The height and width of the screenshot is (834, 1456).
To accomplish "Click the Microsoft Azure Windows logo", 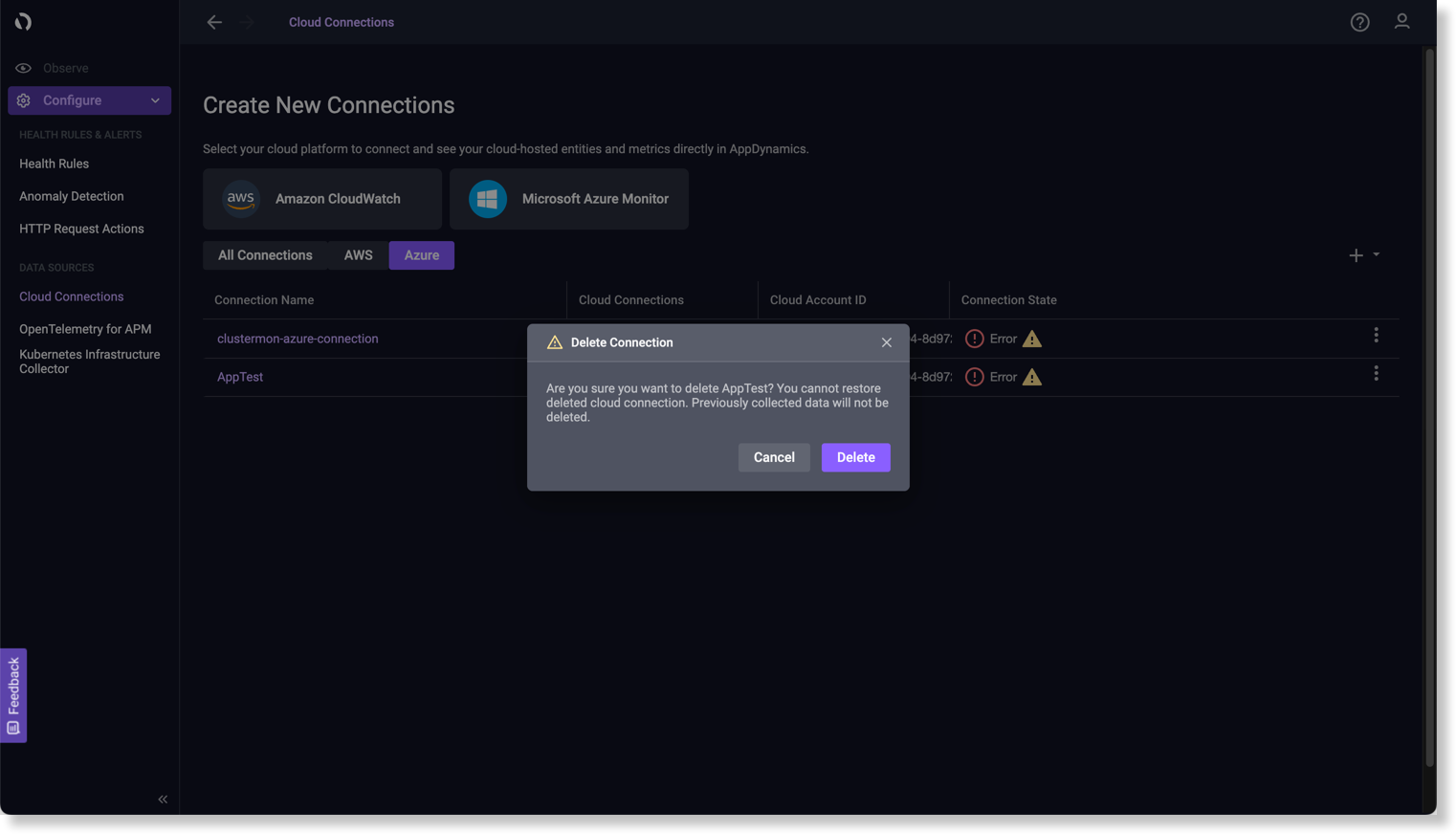I will (487, 199).
